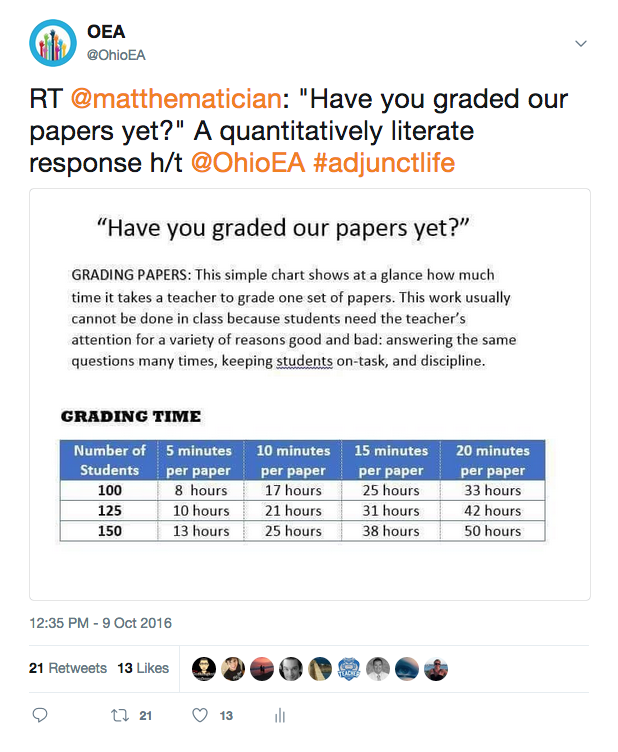
Task: View the 21 Retweets list
Action: [68, 668]
